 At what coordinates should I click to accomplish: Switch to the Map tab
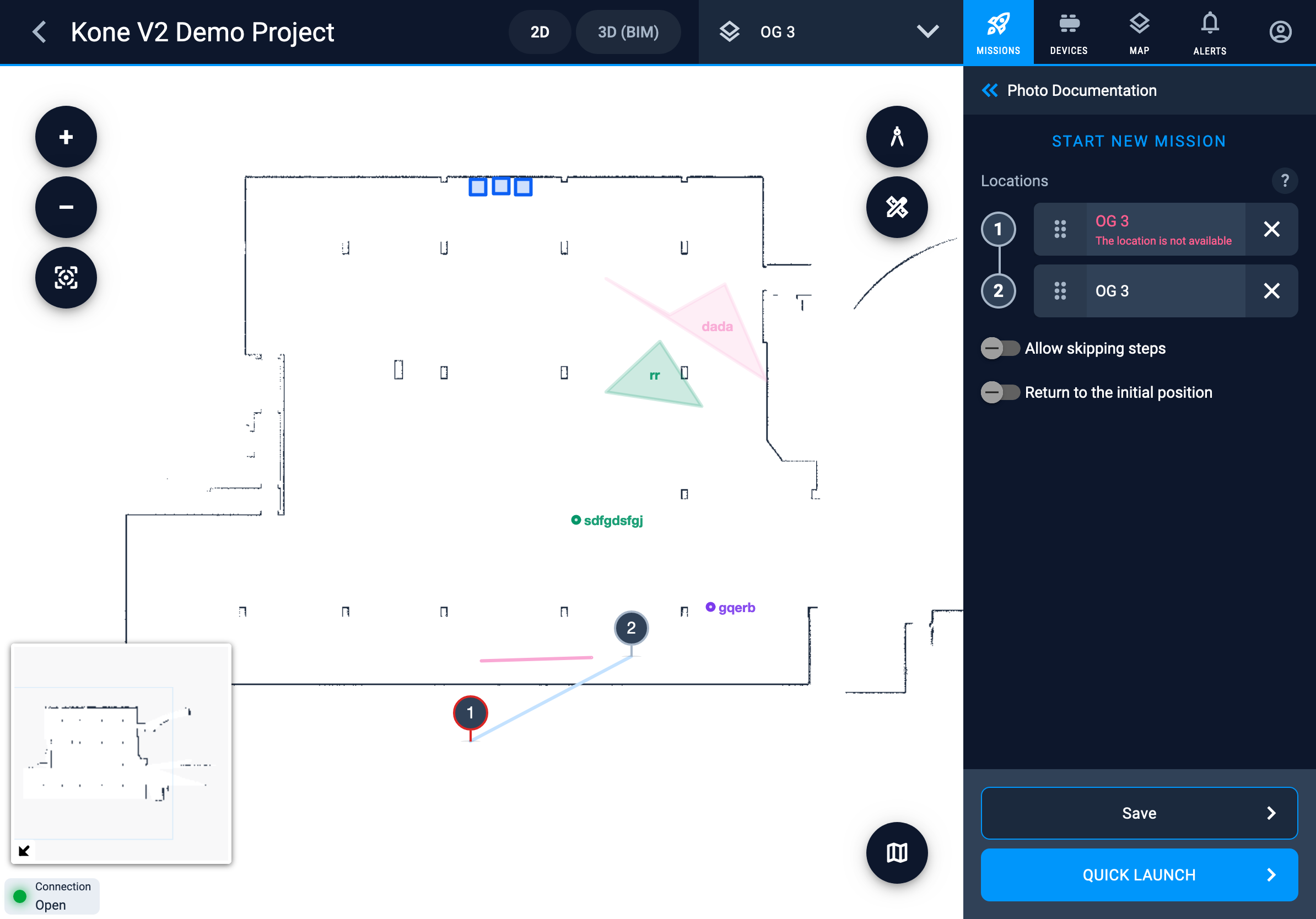1139,32
